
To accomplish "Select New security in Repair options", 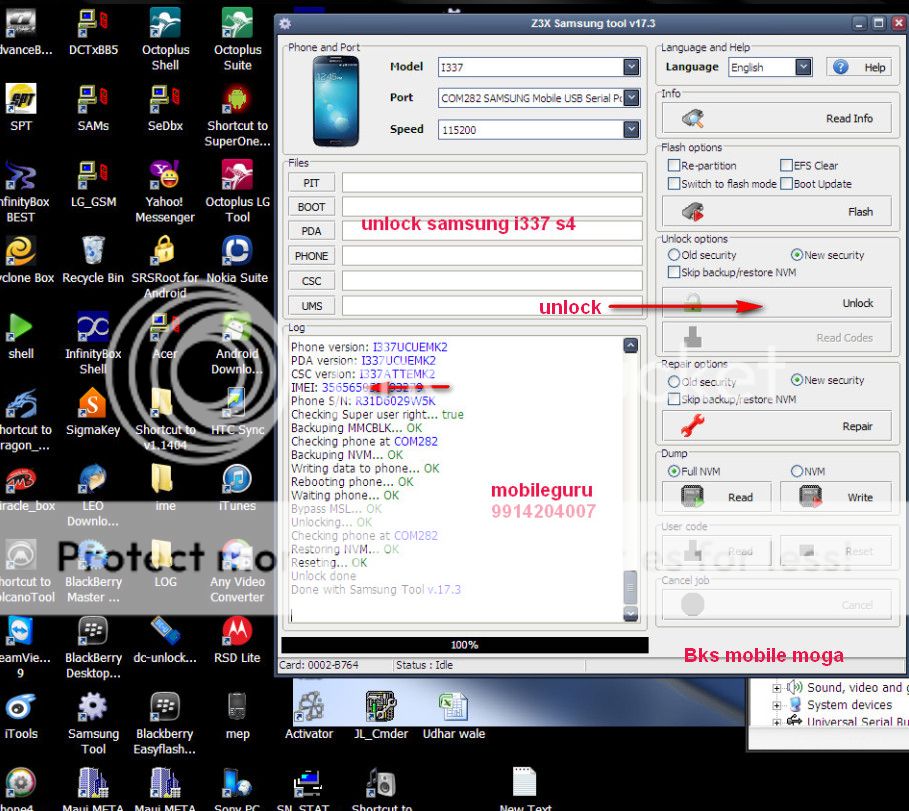I will point(797,380).
